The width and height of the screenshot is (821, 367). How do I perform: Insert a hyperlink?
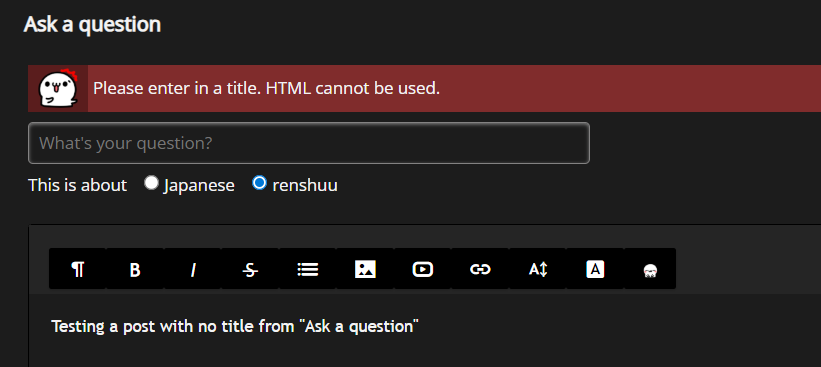(480, 269)
